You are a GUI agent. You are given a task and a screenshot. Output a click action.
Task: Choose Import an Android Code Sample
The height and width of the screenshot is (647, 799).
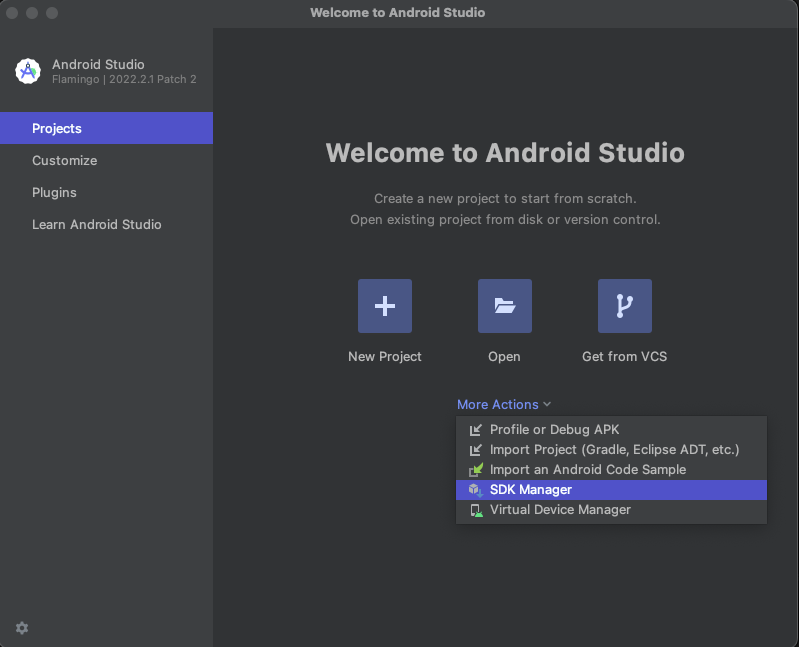[x=611, y=469]
